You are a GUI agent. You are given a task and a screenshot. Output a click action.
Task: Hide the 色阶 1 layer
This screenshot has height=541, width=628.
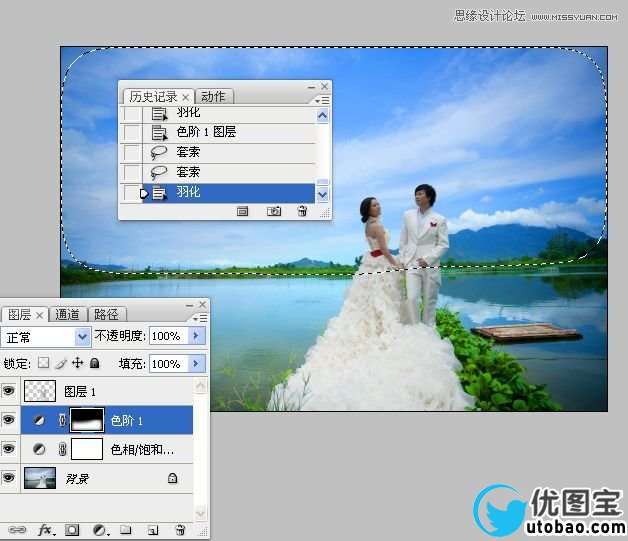pos(9,420)
